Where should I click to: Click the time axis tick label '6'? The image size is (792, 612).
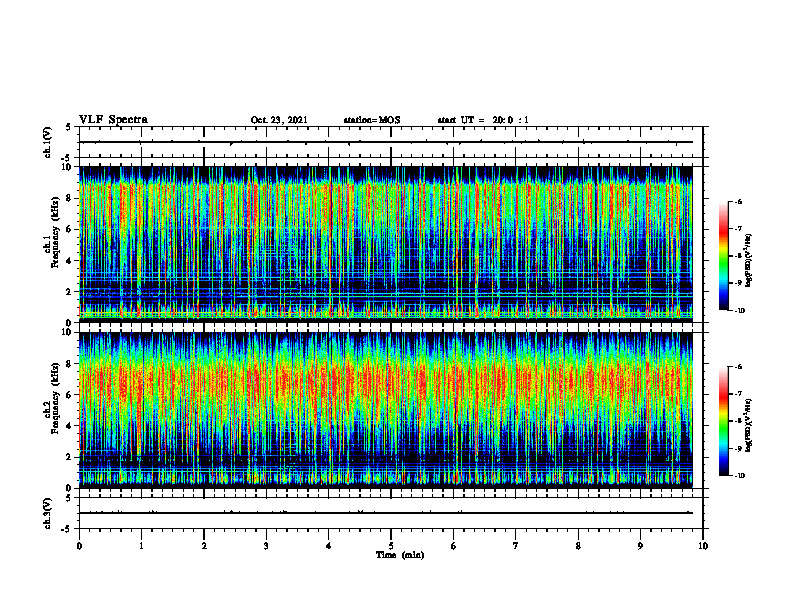coord(454,546)
